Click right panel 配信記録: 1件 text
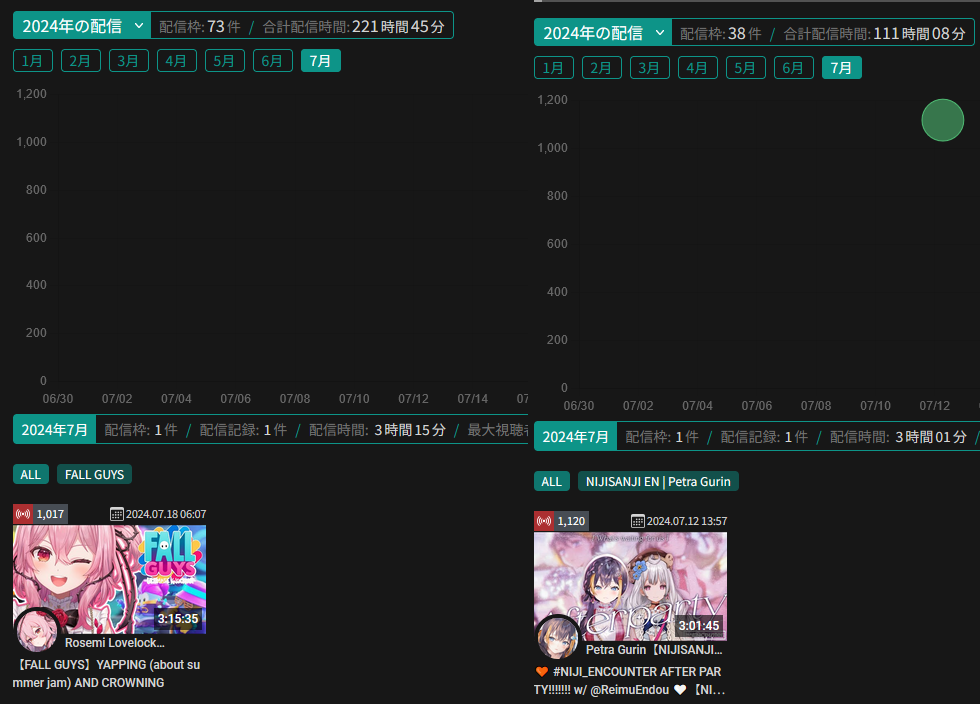The width and height of the screenshot is (980, 704). point(764,437)
